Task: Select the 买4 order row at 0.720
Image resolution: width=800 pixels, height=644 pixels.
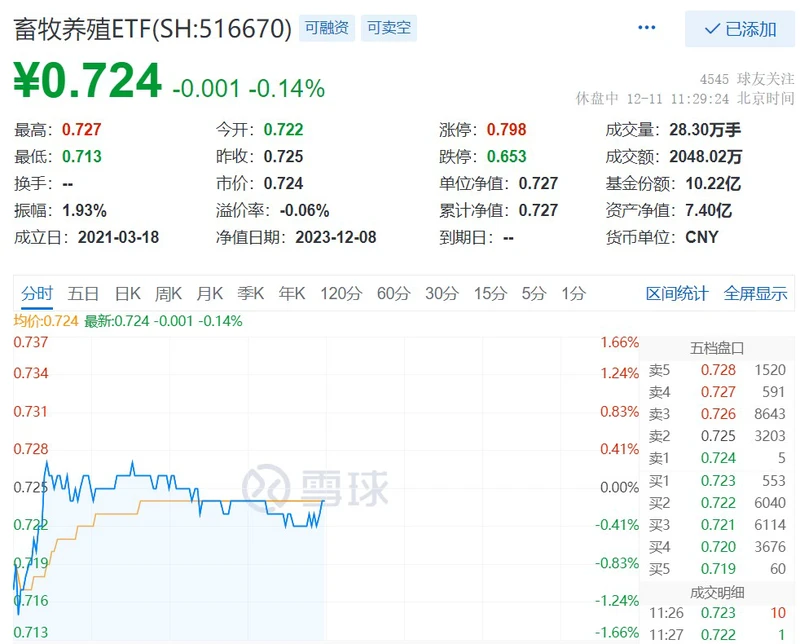Action: (x=717, y=547)
